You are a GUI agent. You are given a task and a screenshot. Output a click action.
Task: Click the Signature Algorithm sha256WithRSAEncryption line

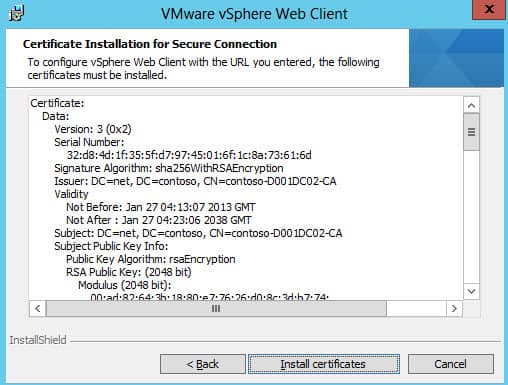[169, 168]
